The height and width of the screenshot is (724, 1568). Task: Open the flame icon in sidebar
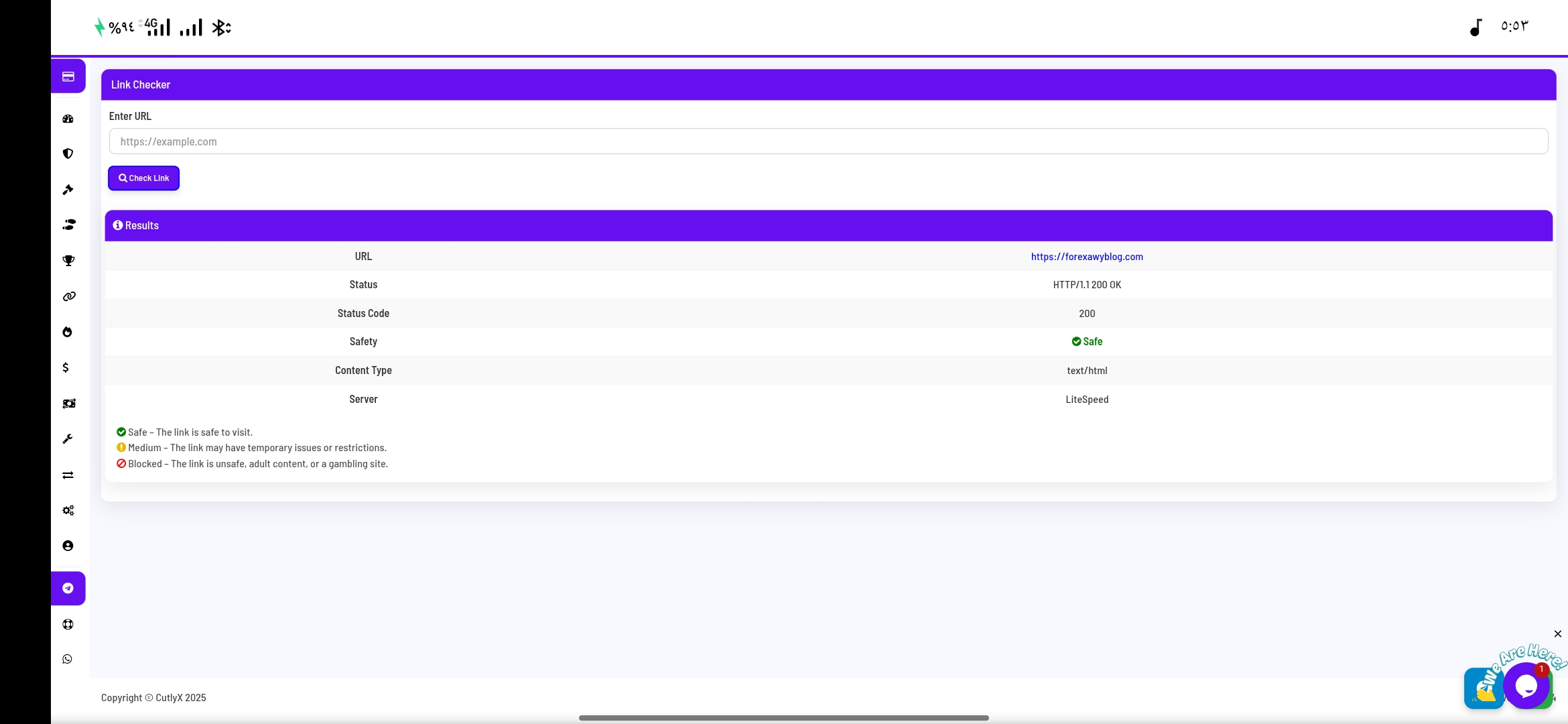tap(67, 332)
